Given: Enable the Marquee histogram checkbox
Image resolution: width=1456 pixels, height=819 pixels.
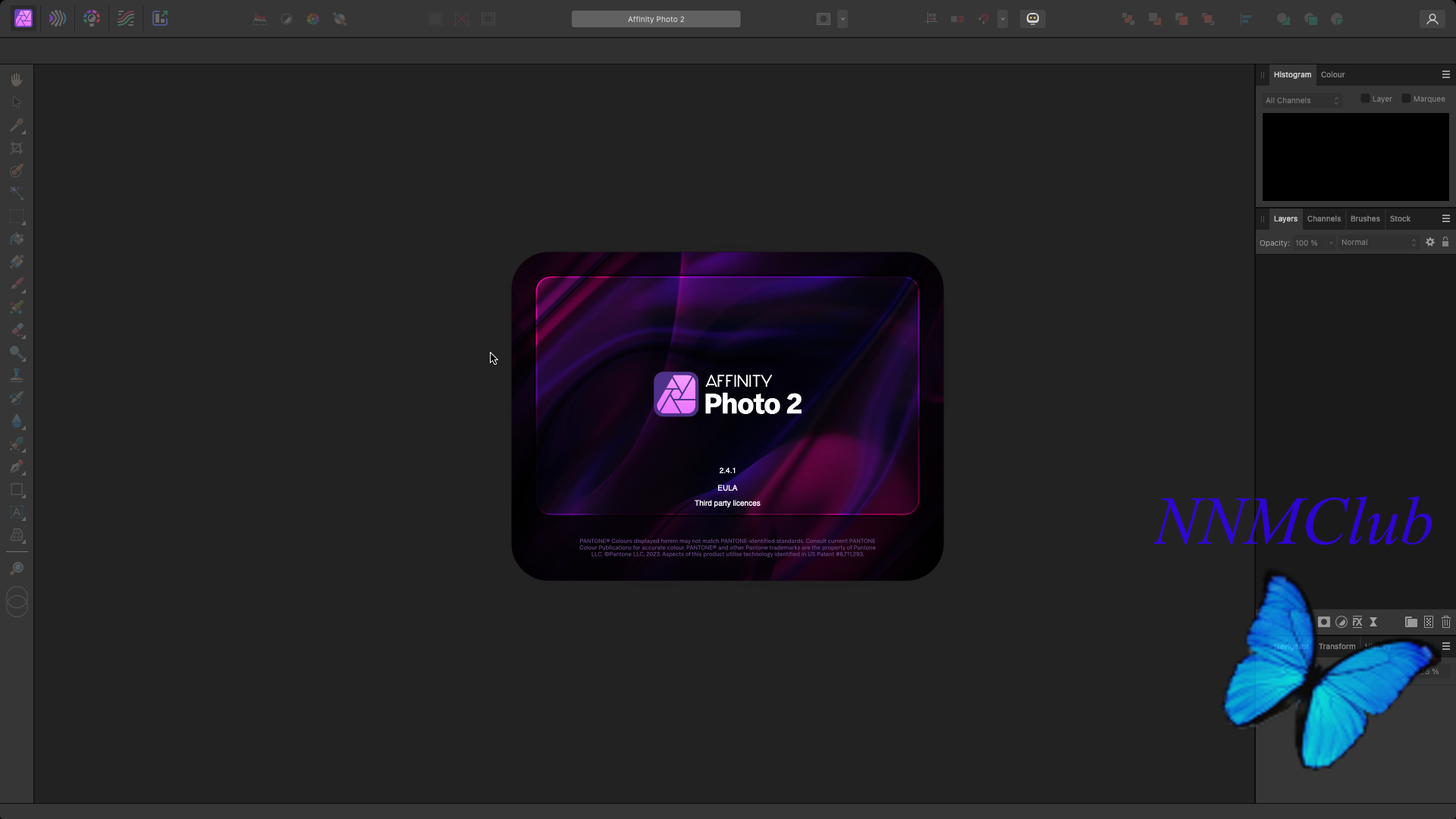Looking at the screenshot, I should tap(1406, 99).
